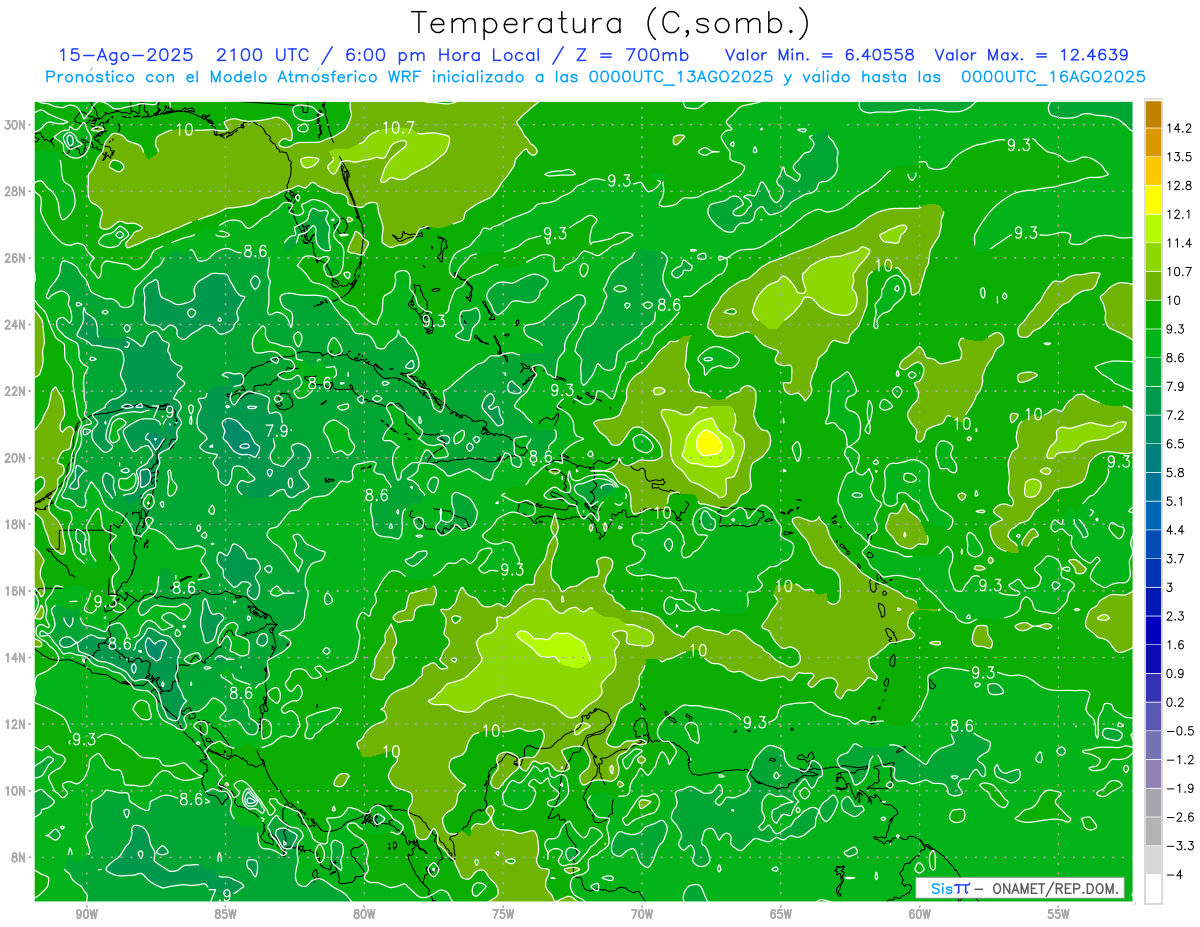Click the "2100 UTC" time text
Image resolution: width=1200 pixels, height=927 pixels.
[x=263, y=55]
